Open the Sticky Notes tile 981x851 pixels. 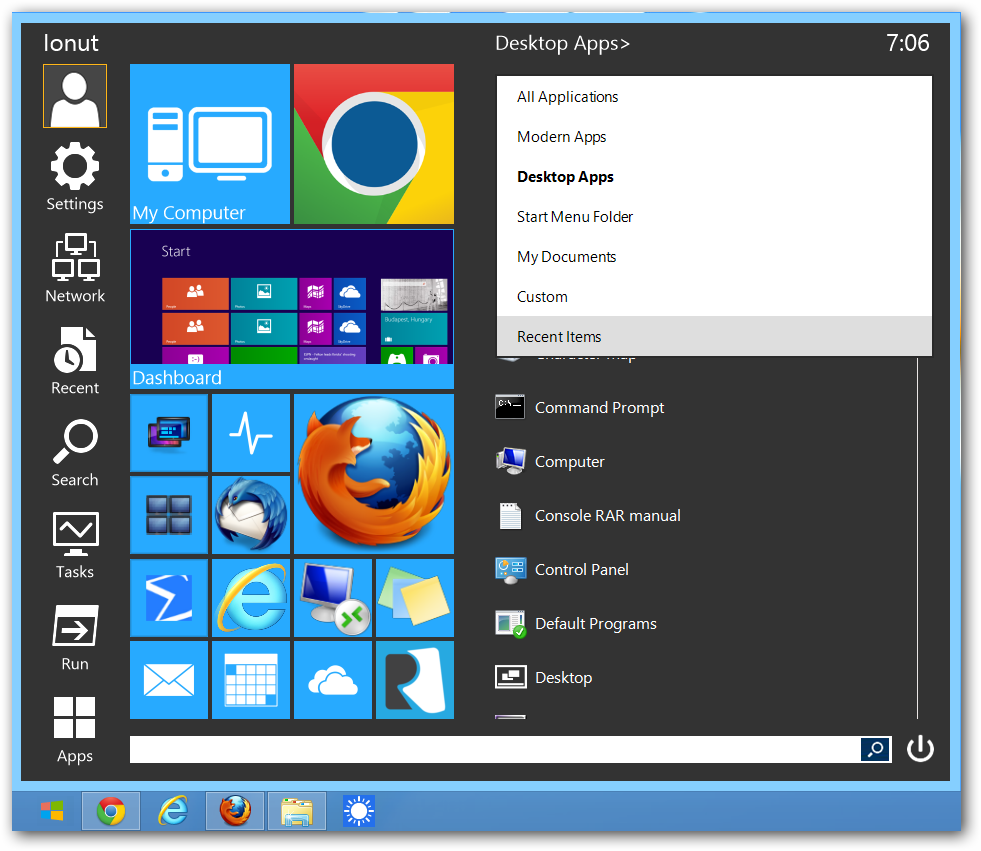[x=415, y=598]
